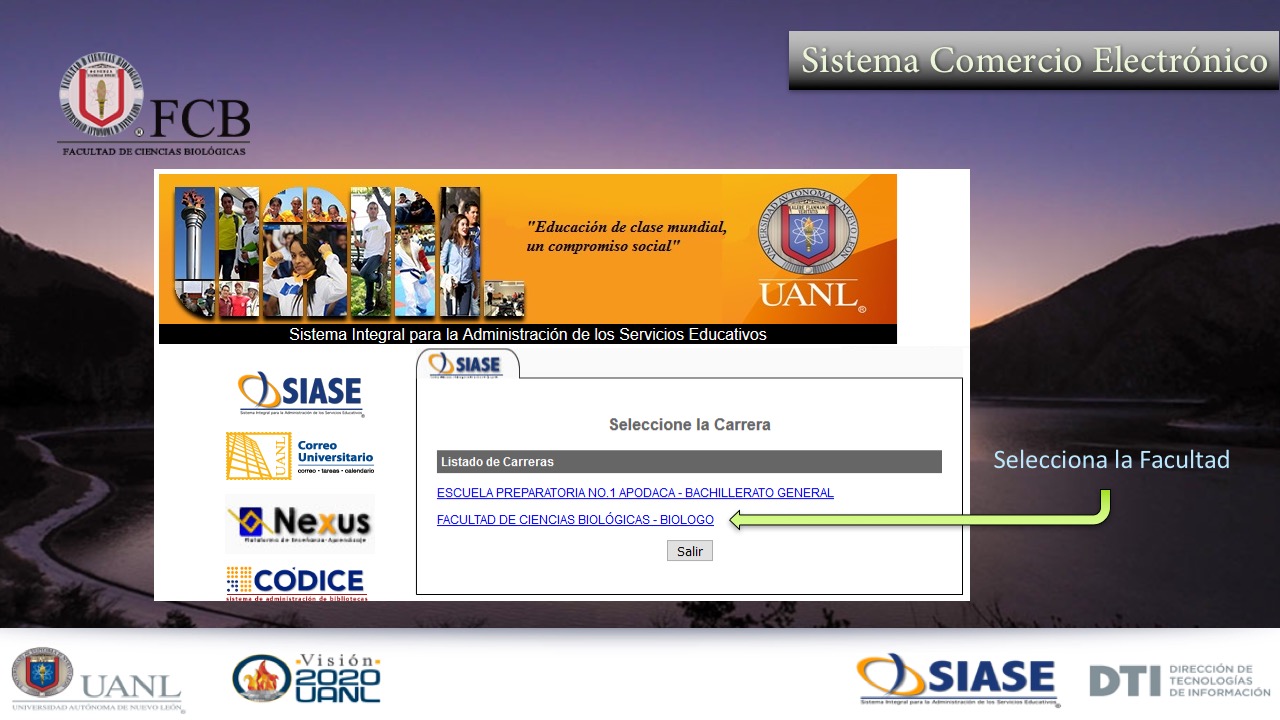Click 'Sistema Integral para la Administración' bar text
This screenshot has height=720, width=1280.
pos(528,334)
